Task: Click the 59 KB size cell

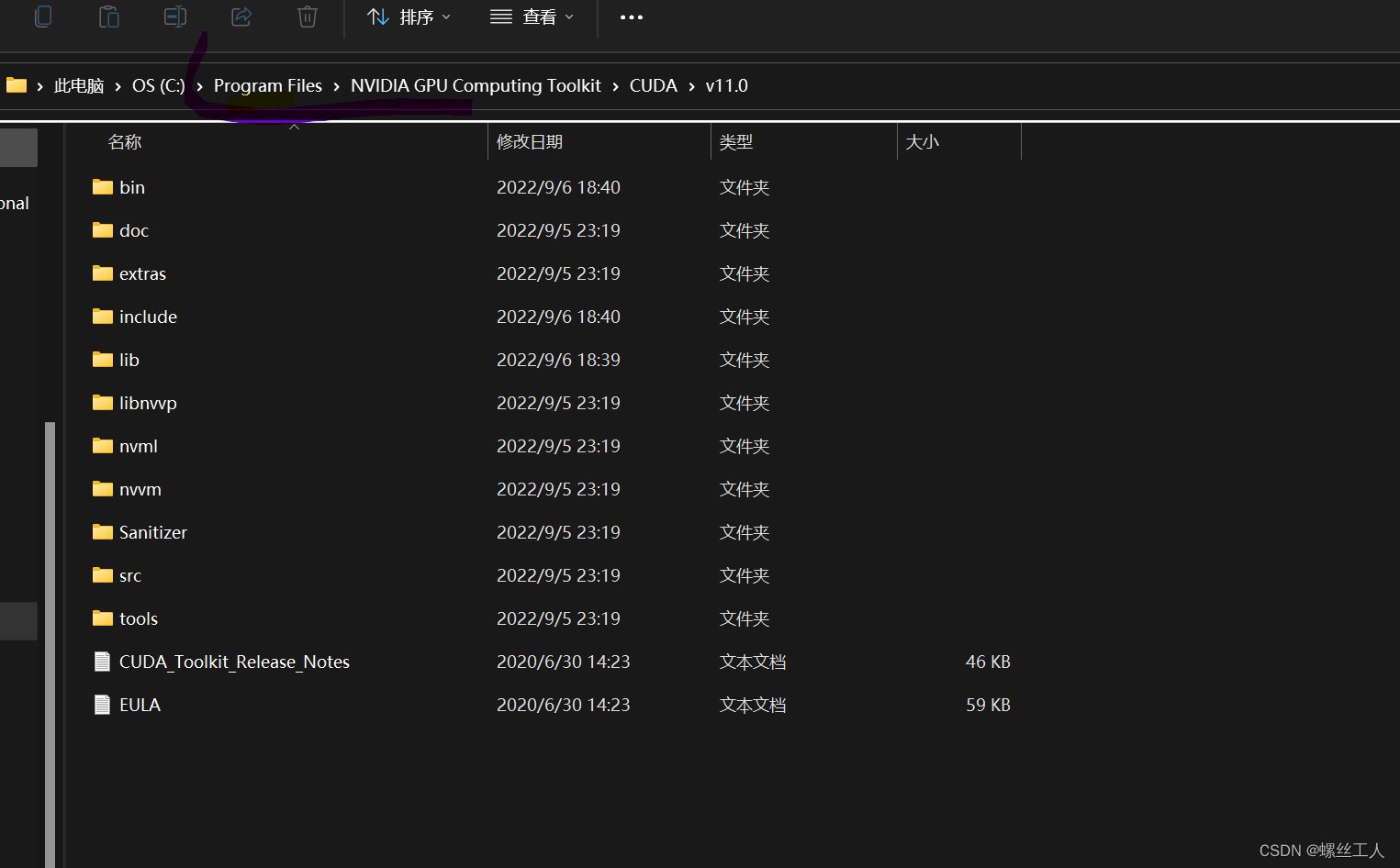Action: click(x=988, y=705)
